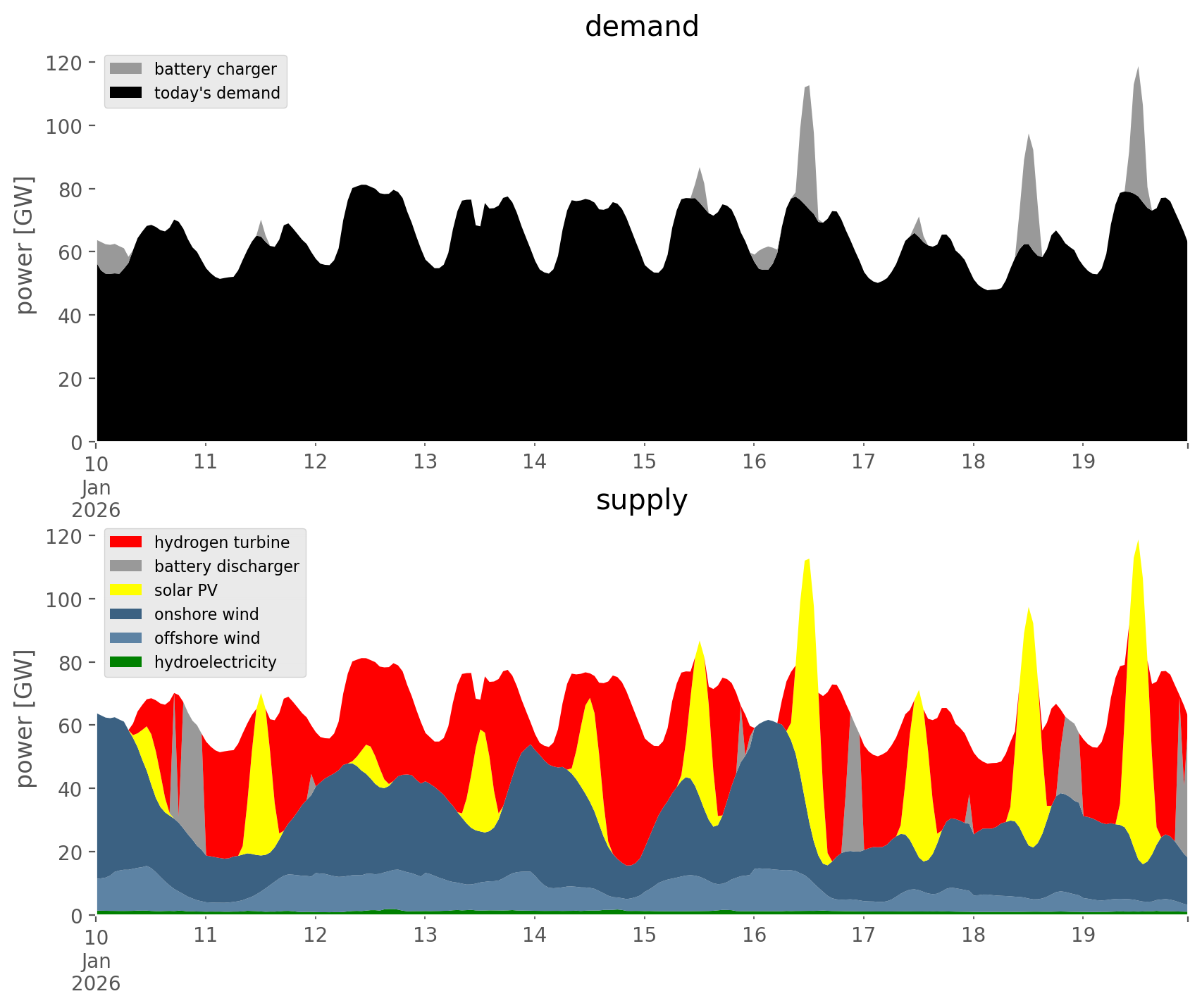Click the "supply" chart title
The height and width of the screenshot is (1008, 1202).
[641, 500]
